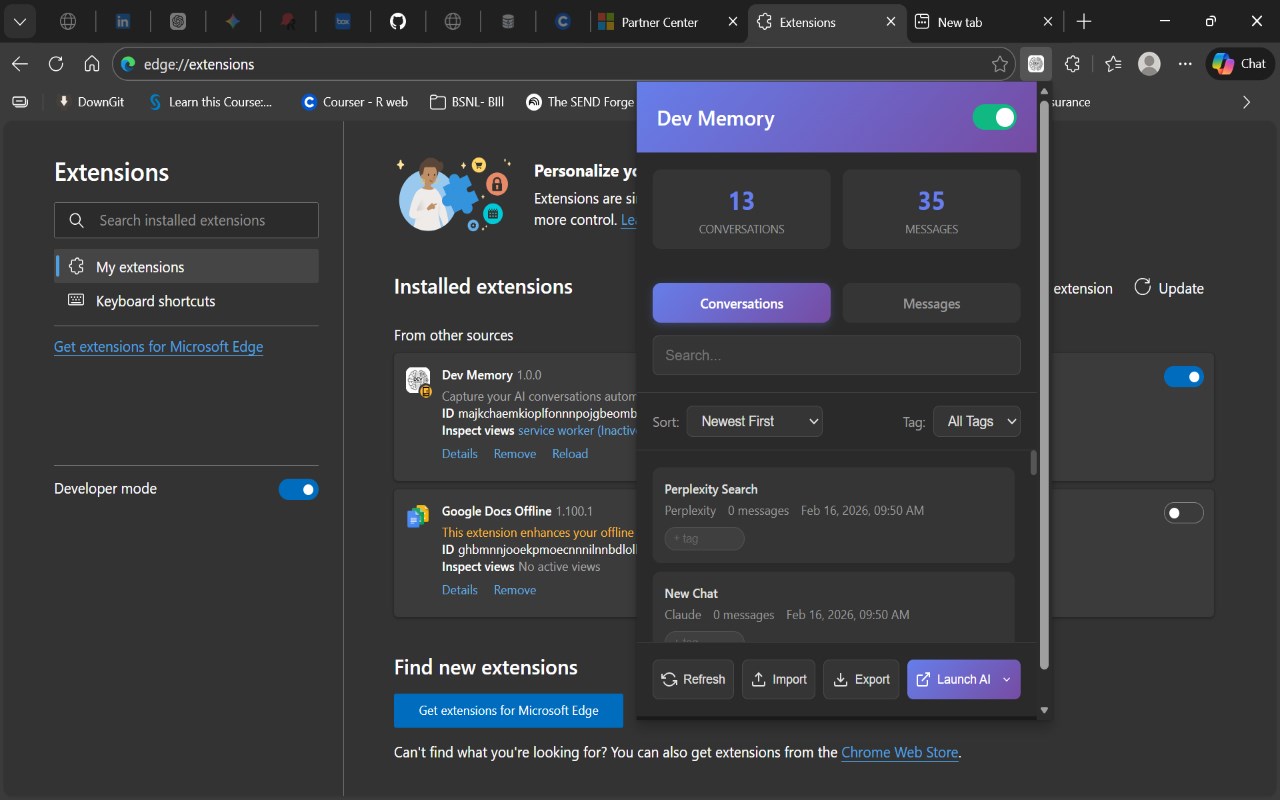Toggle the Dev Memory popup master switch
This screenshot has height=800, width=1280.
(994, 118)
